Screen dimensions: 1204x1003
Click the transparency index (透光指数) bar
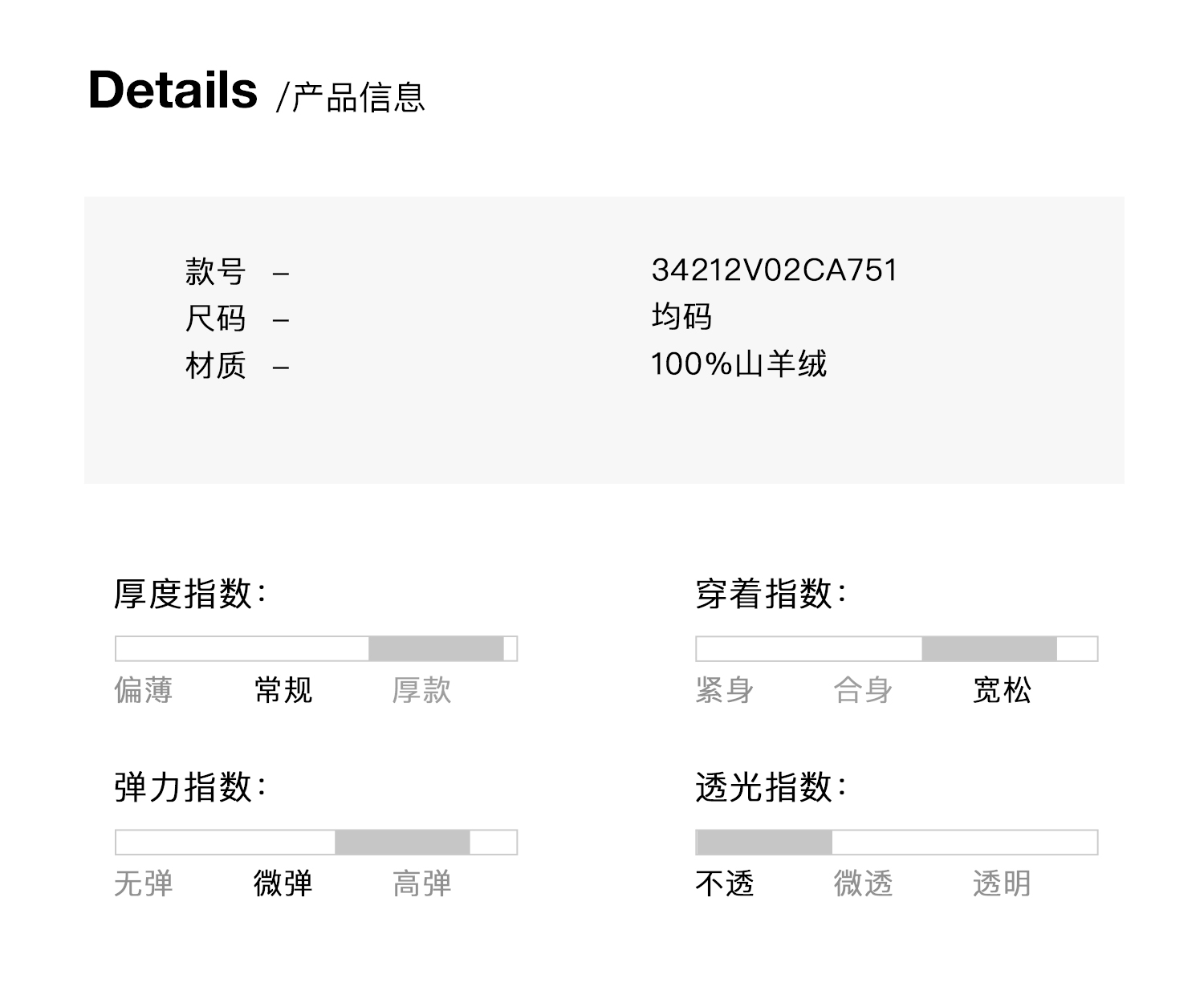[897, 842]
